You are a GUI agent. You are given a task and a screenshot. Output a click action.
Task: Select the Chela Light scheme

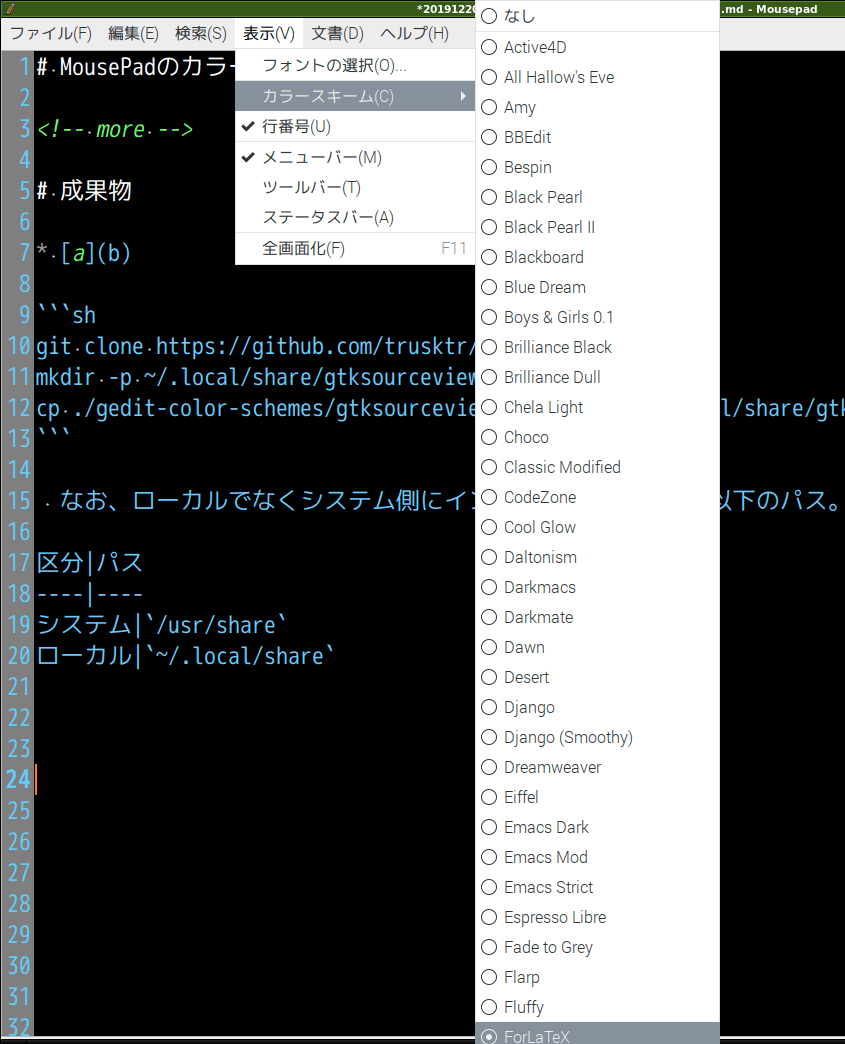597,407
